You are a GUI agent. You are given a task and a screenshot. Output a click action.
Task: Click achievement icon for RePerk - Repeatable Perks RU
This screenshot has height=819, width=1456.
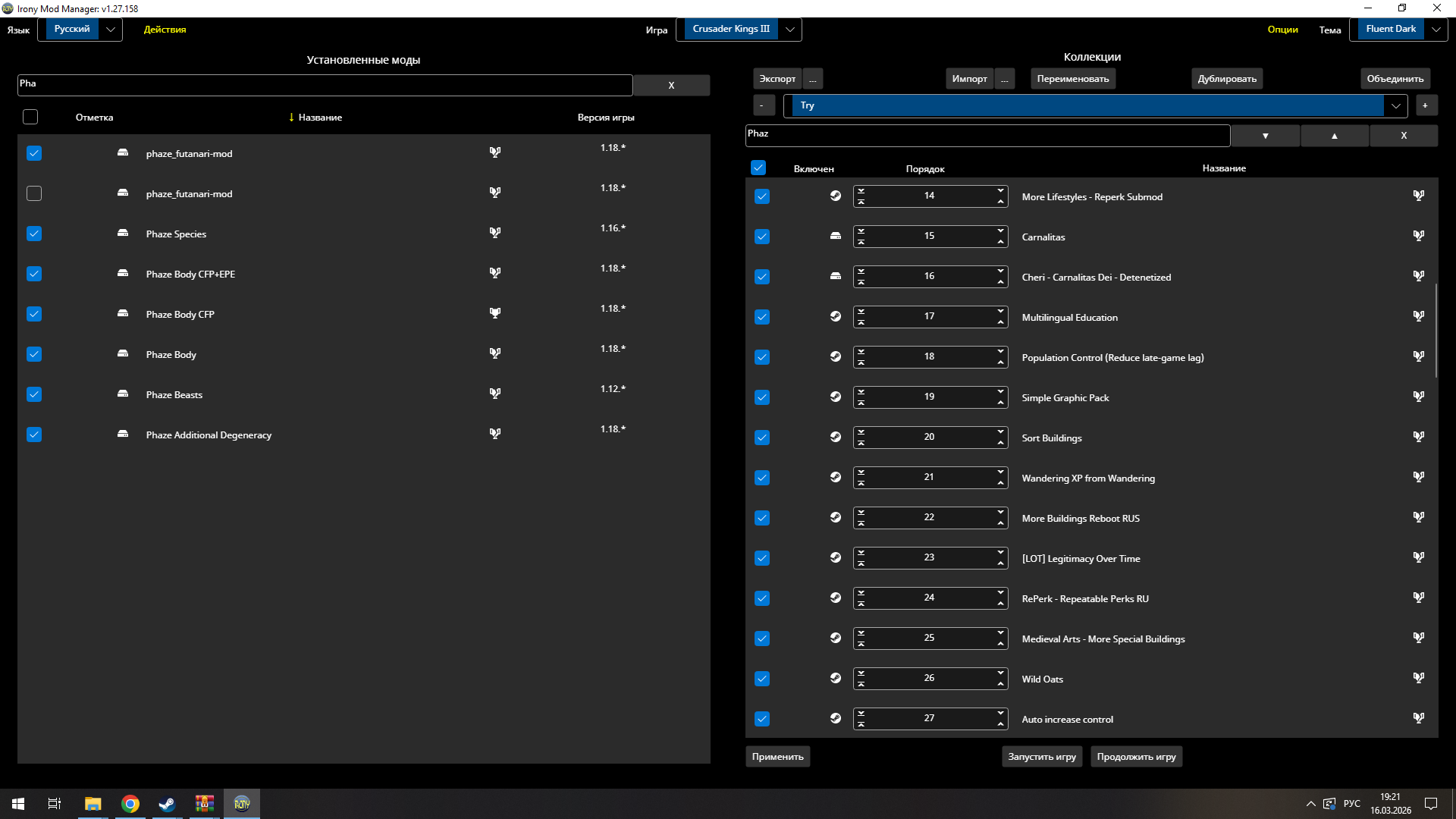1419,598
